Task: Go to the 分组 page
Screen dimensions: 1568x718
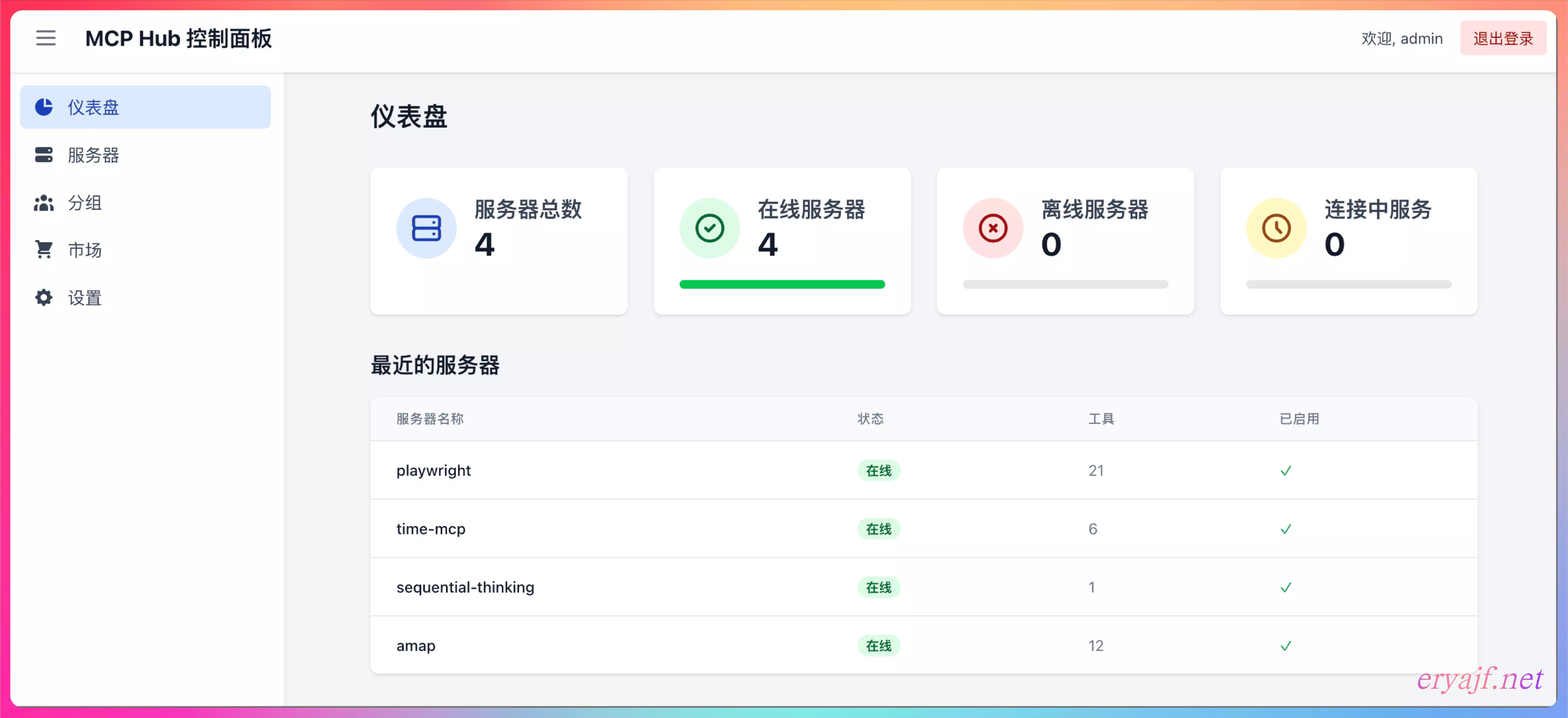Action: coord(145,203)
